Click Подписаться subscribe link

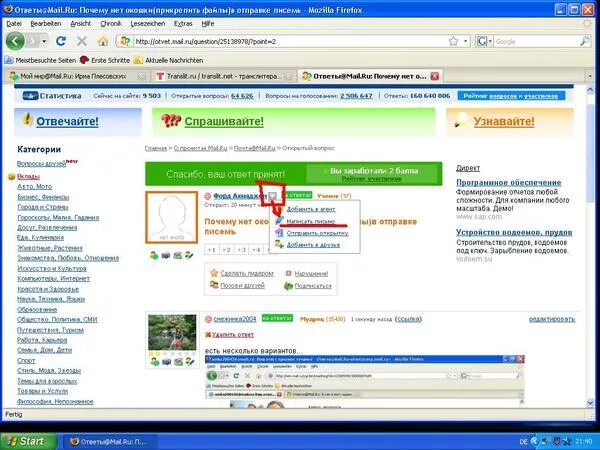coord(313,286)
